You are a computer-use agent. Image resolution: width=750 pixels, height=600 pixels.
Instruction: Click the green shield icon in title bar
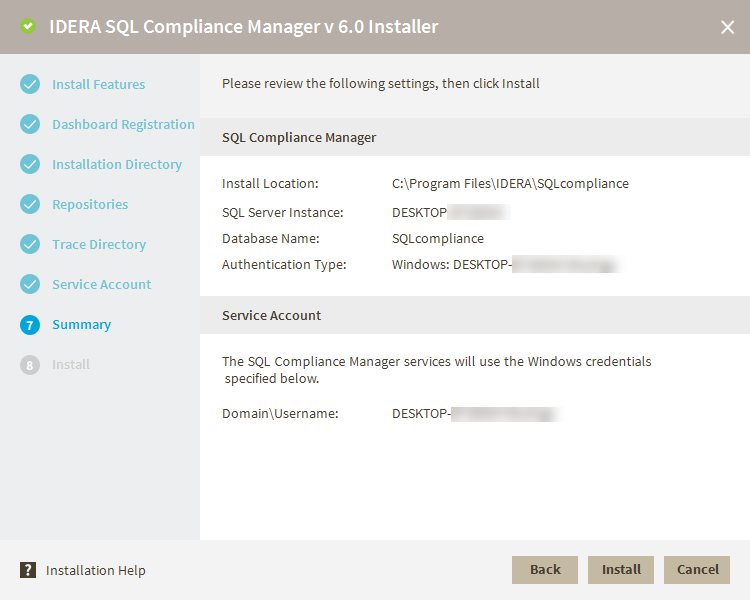pos(28,27)
